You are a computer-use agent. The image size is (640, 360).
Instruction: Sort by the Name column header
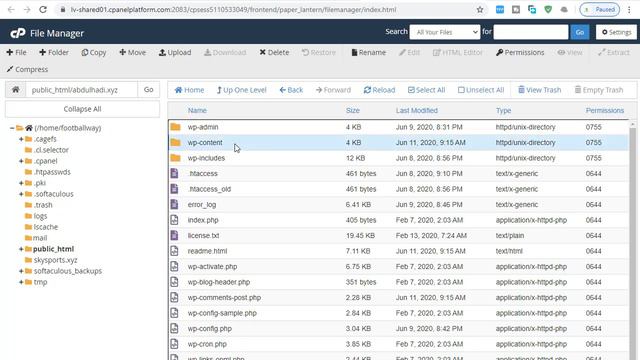click(x=197, y=110)
